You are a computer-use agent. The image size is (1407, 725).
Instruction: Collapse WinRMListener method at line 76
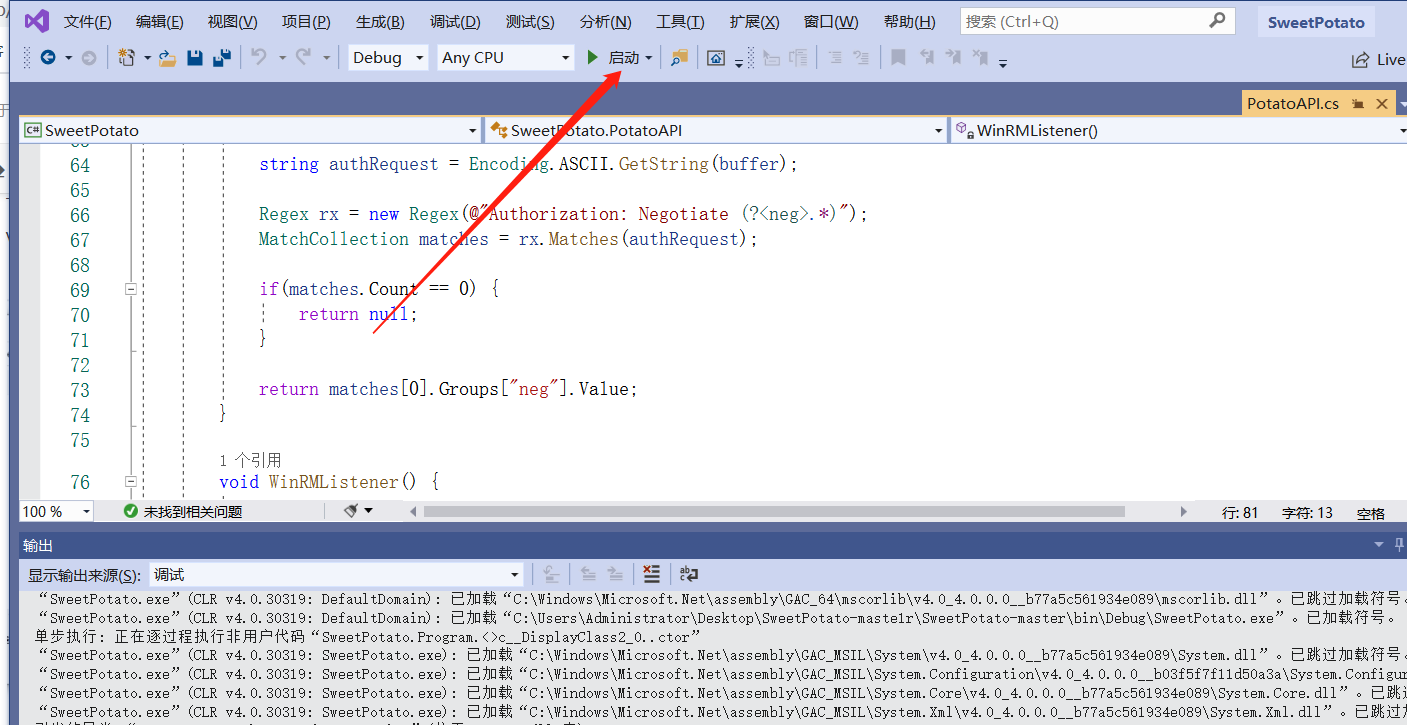130,481
